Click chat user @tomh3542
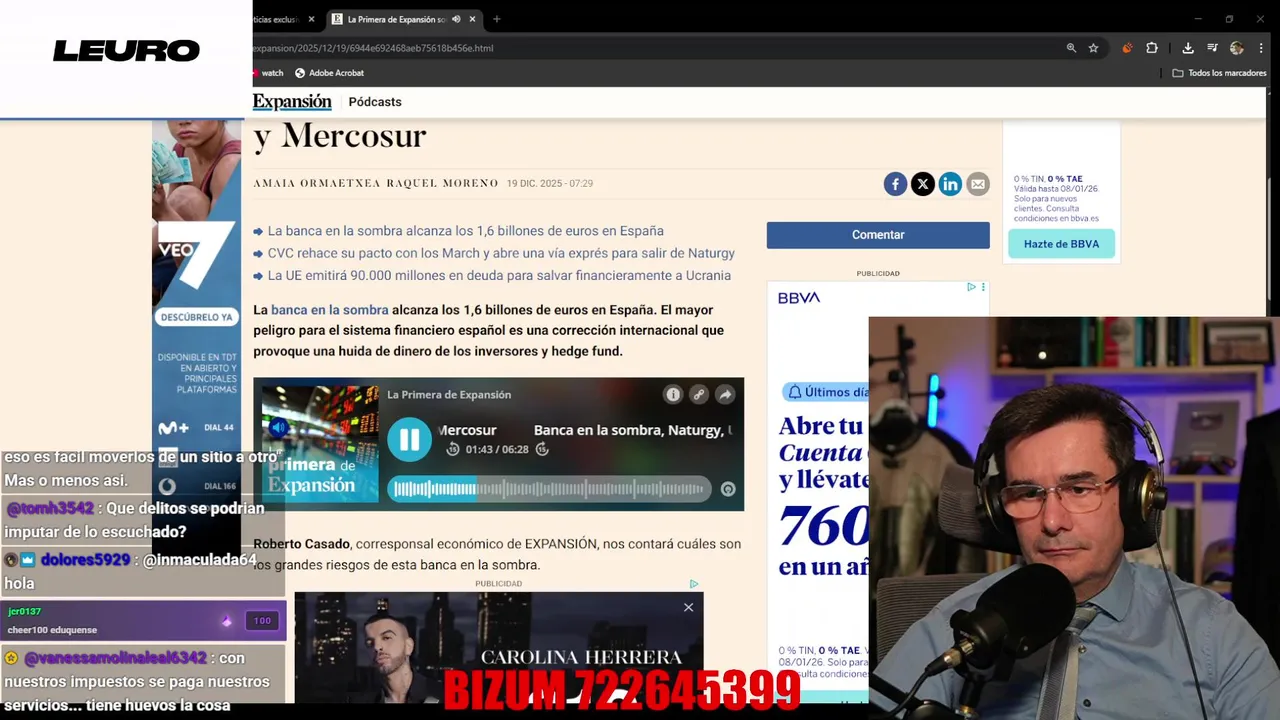 point(50,508)
